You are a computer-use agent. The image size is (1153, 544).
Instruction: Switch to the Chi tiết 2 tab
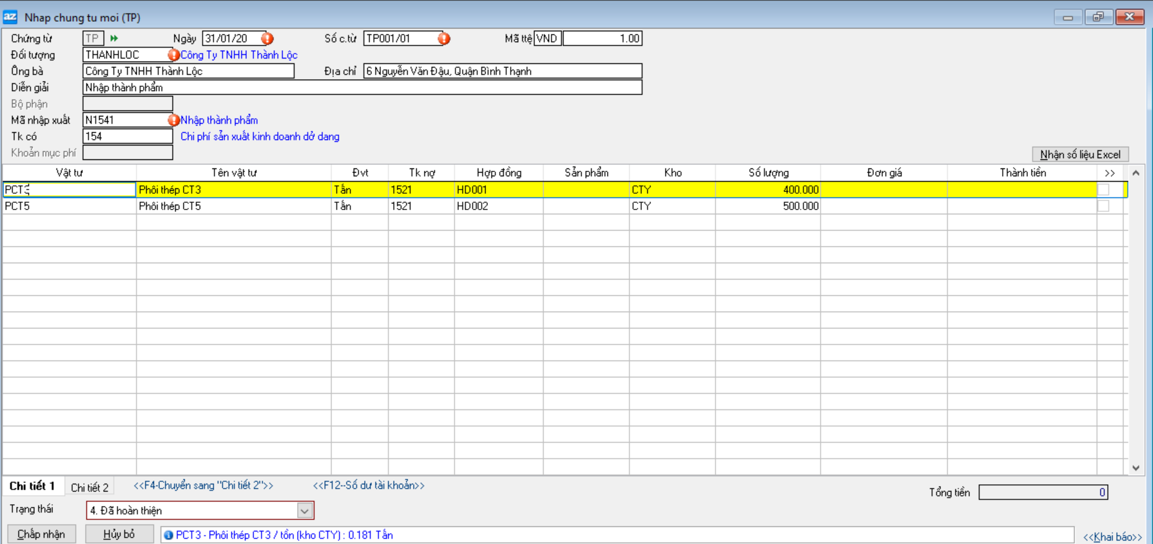tap(90, 487)
